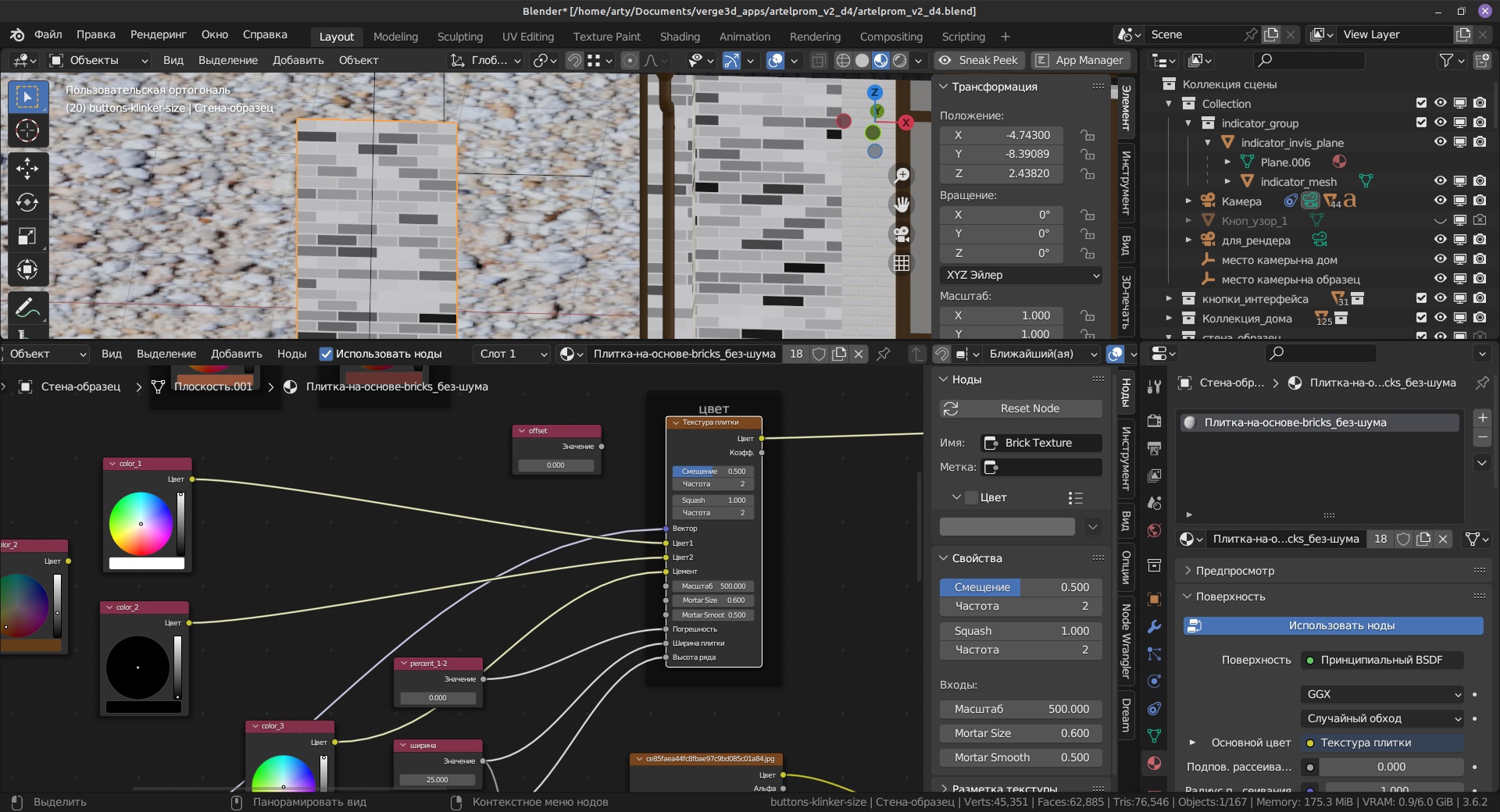The width and height of the screenshot is (1500, 812).
Task: Open the Рендеринг menu
Action: [x=158, y=34]
